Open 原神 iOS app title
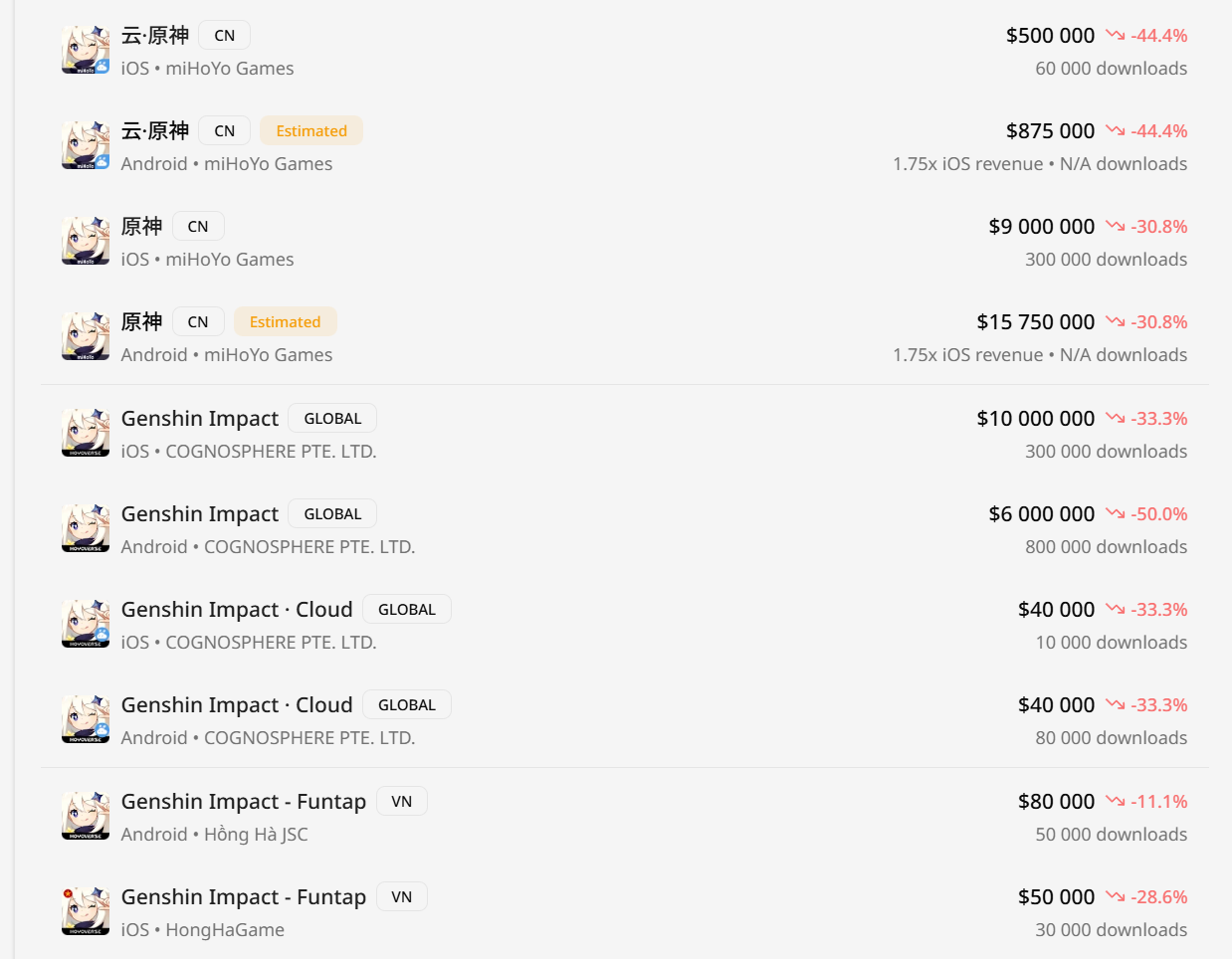The height and width of the screenshot is (959, 1232). click(141, 227)
